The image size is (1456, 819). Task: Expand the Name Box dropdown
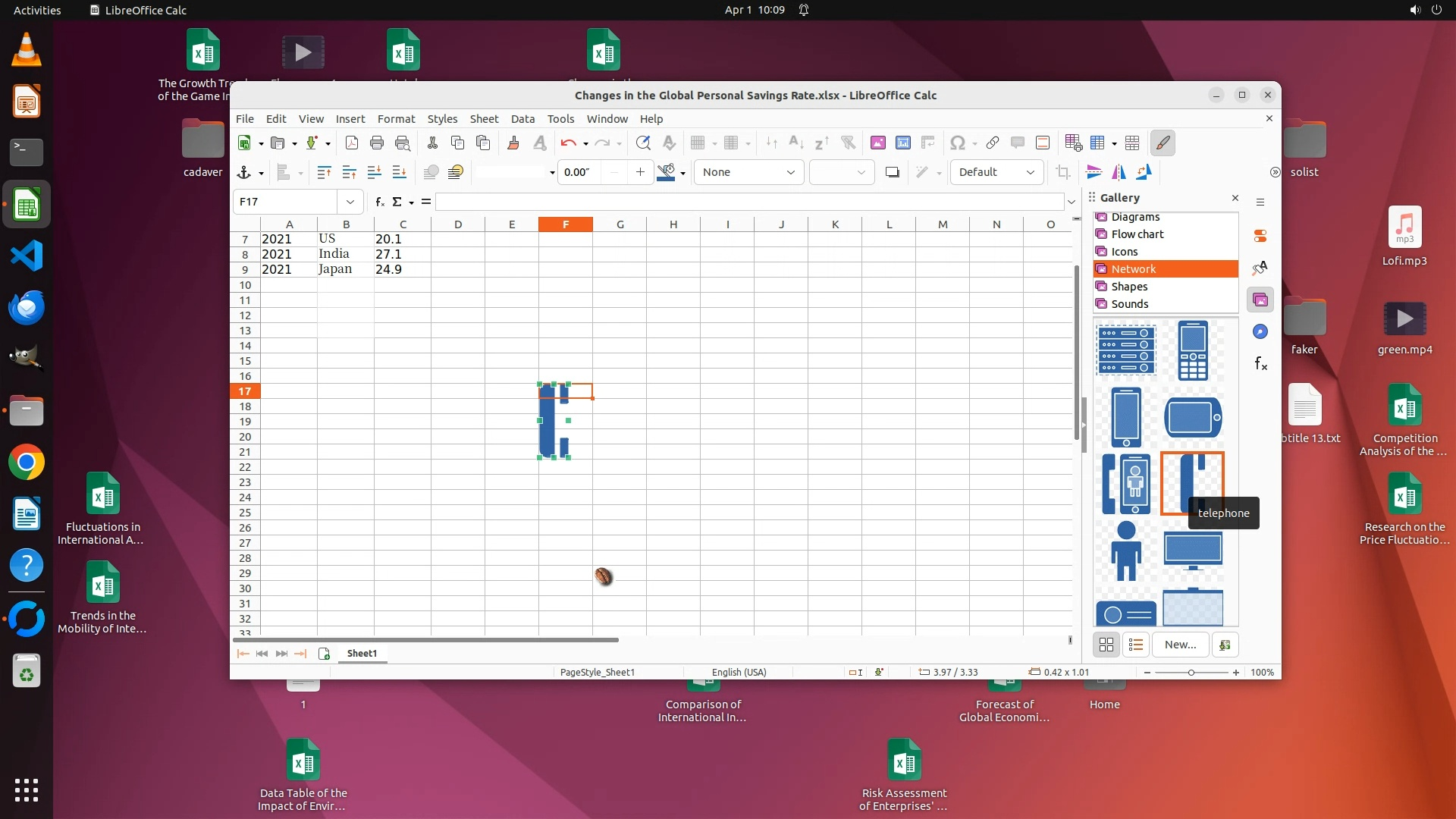point(350,202)
